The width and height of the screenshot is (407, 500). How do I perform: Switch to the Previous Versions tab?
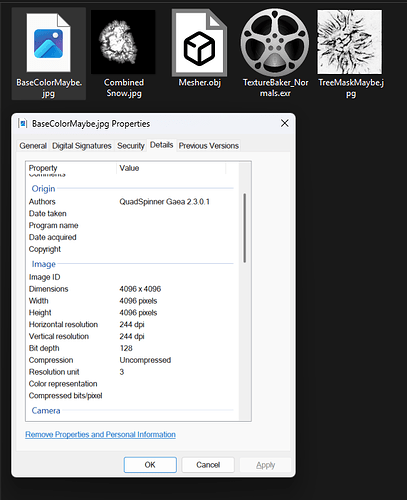tap(209, 146)
